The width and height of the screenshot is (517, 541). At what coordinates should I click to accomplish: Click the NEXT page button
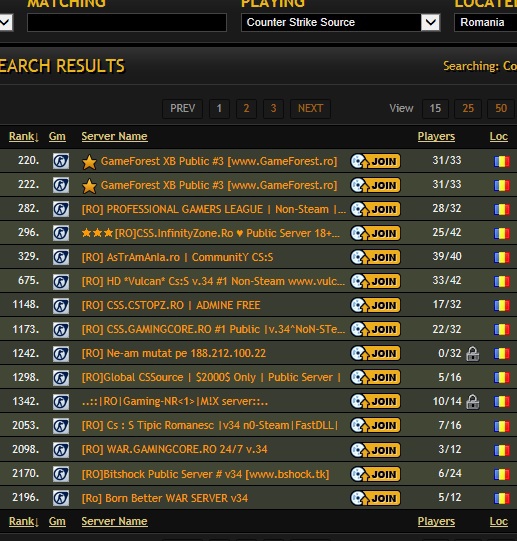(310, 109)
